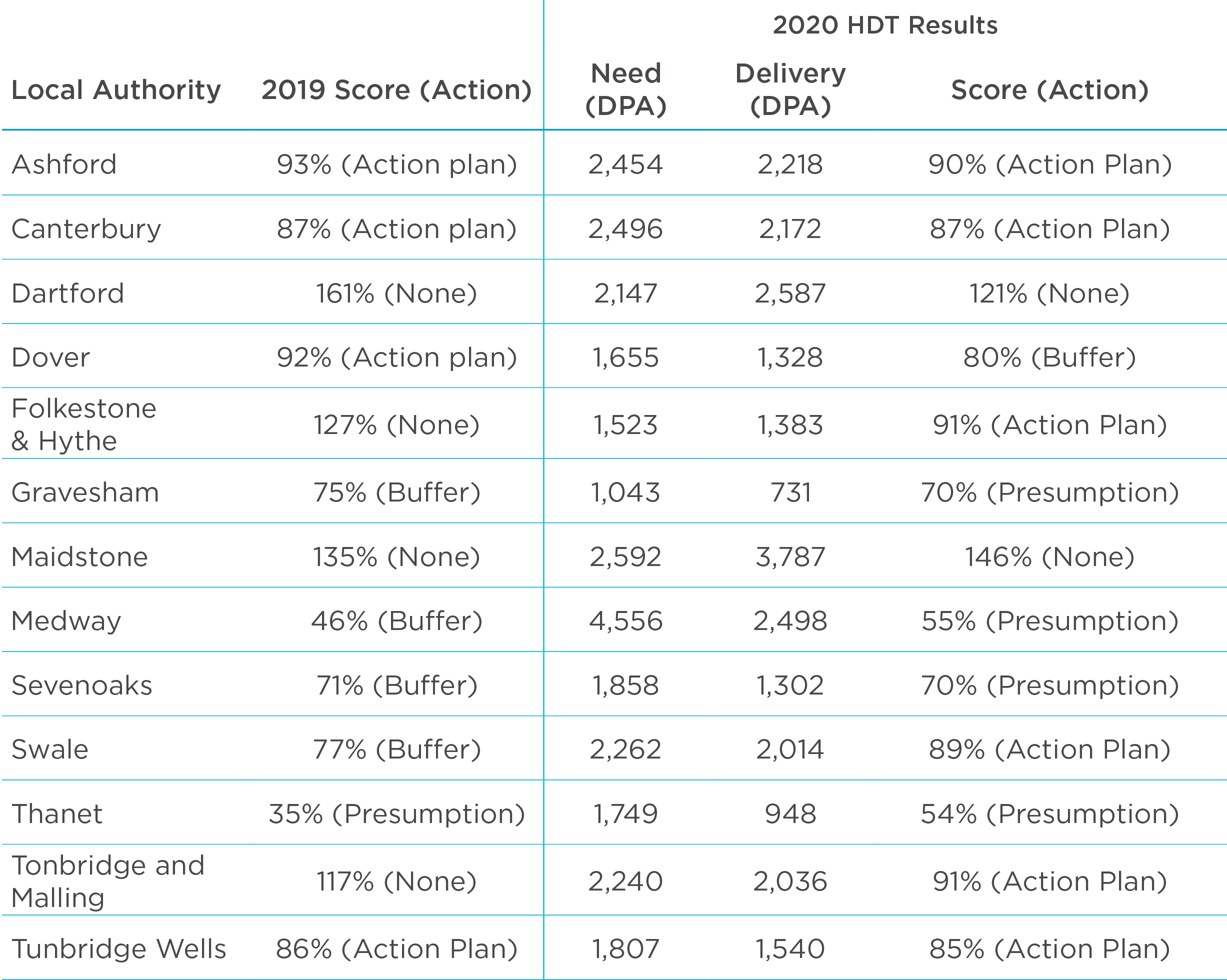Click Maidstone's delivery value 3,787

[790, 556]
